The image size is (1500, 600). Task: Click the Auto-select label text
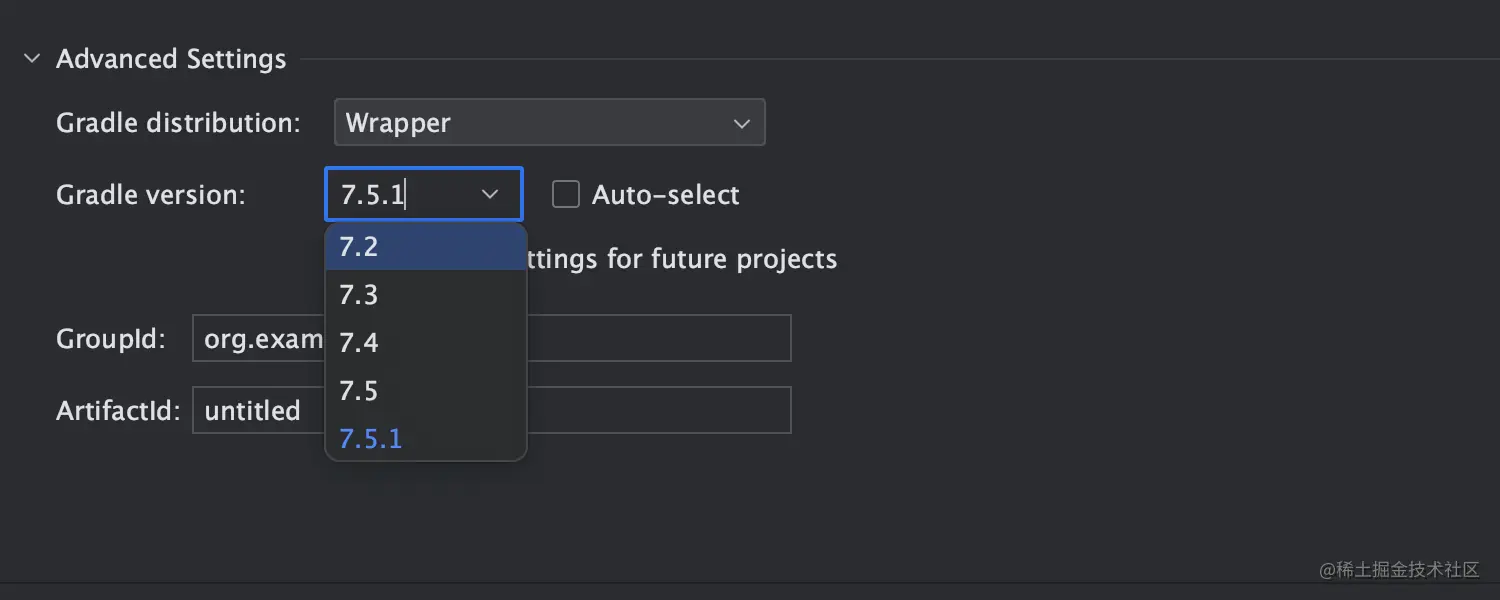[665, 195]
